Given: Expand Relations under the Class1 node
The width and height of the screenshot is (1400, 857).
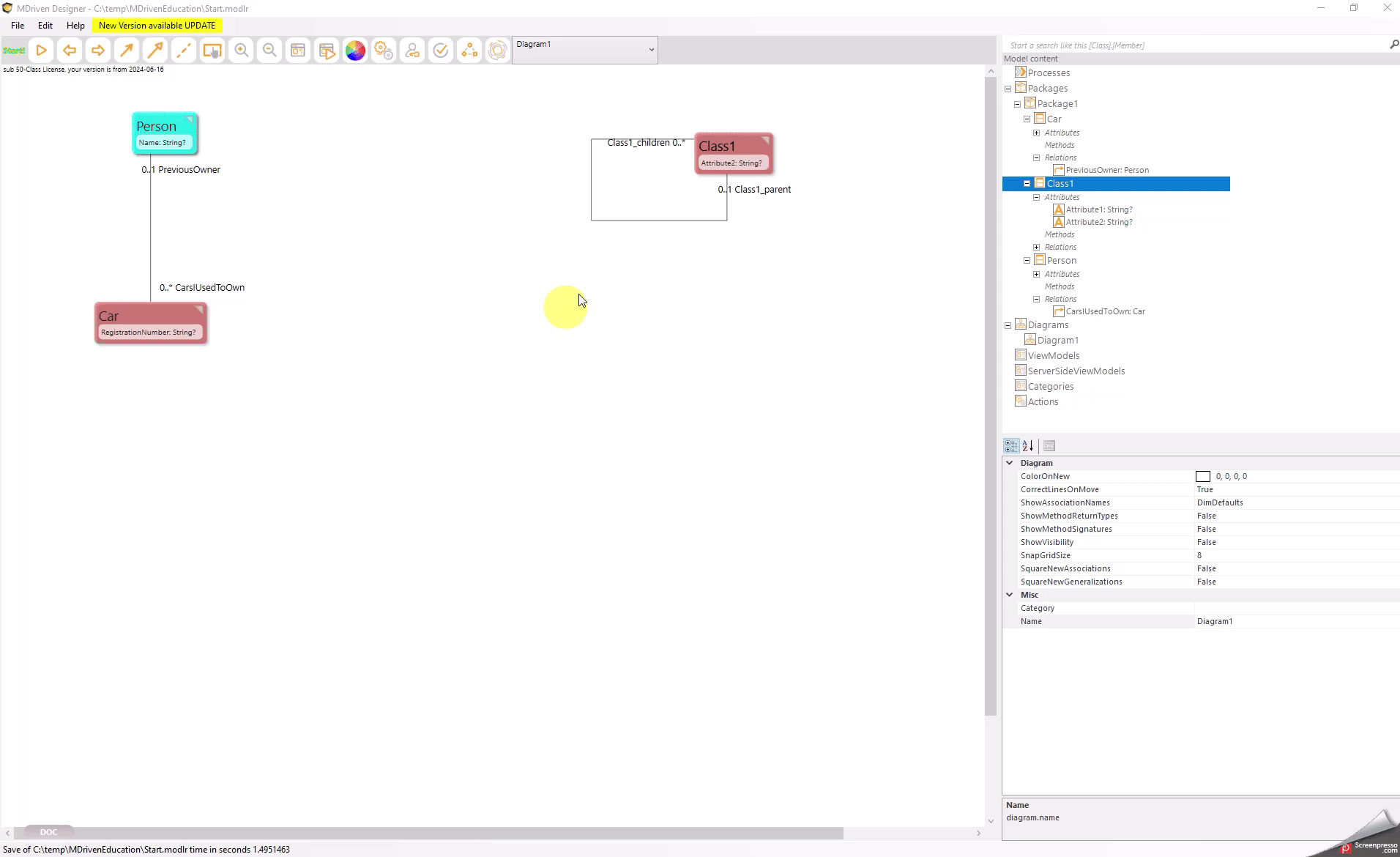Looking at the screenshot, I should (x=1036, y=247).
